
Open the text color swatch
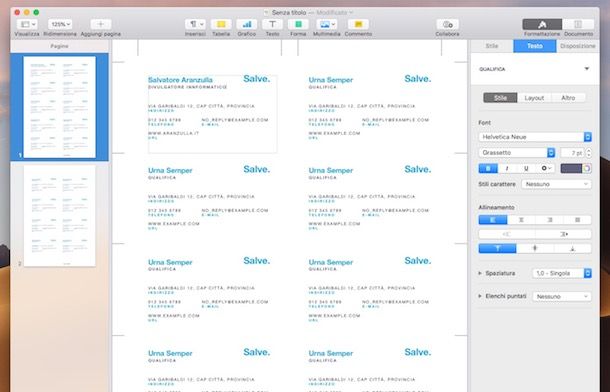click(x=571, y=168)
